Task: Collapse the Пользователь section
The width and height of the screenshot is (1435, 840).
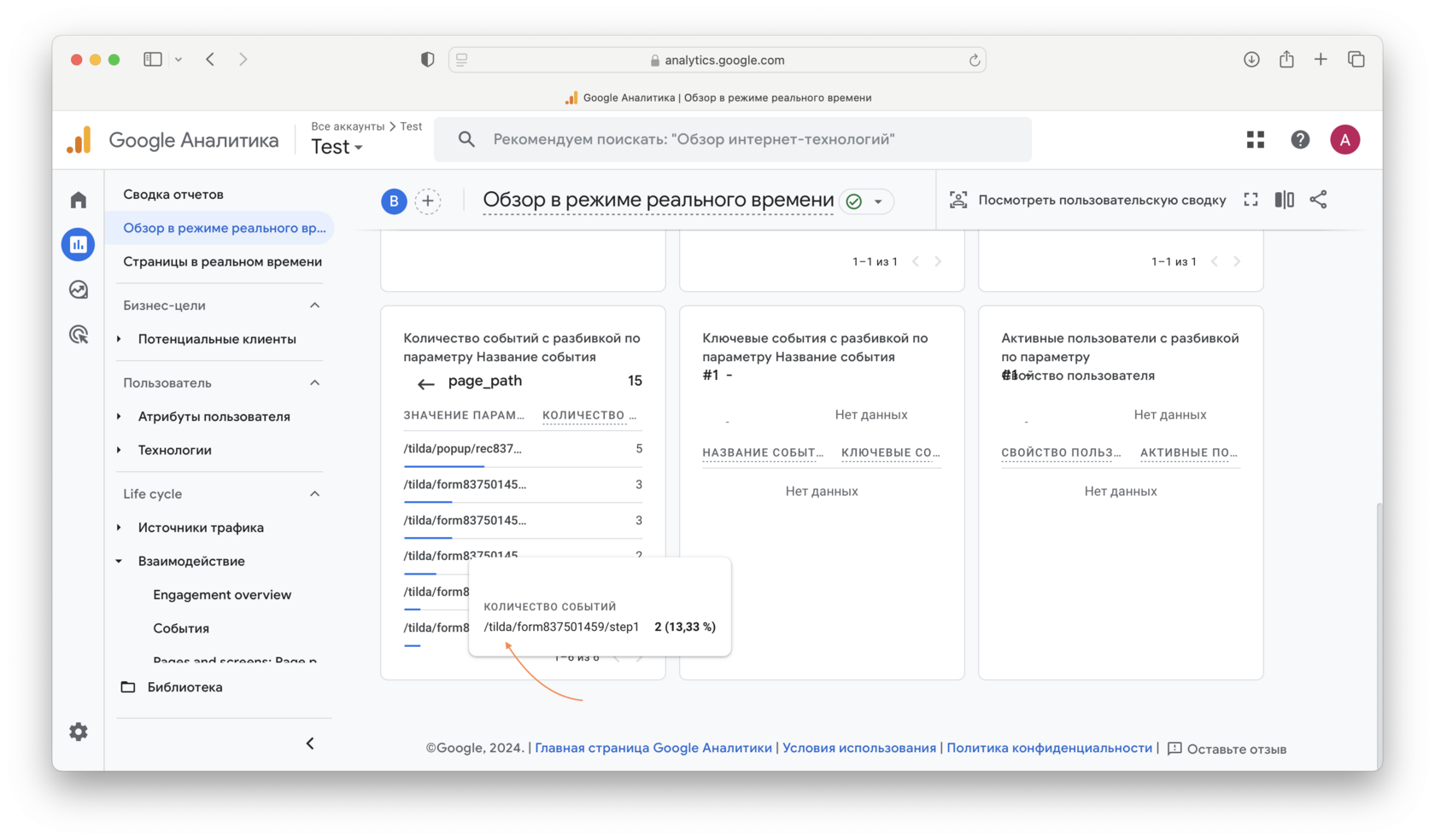Action: 314,383
